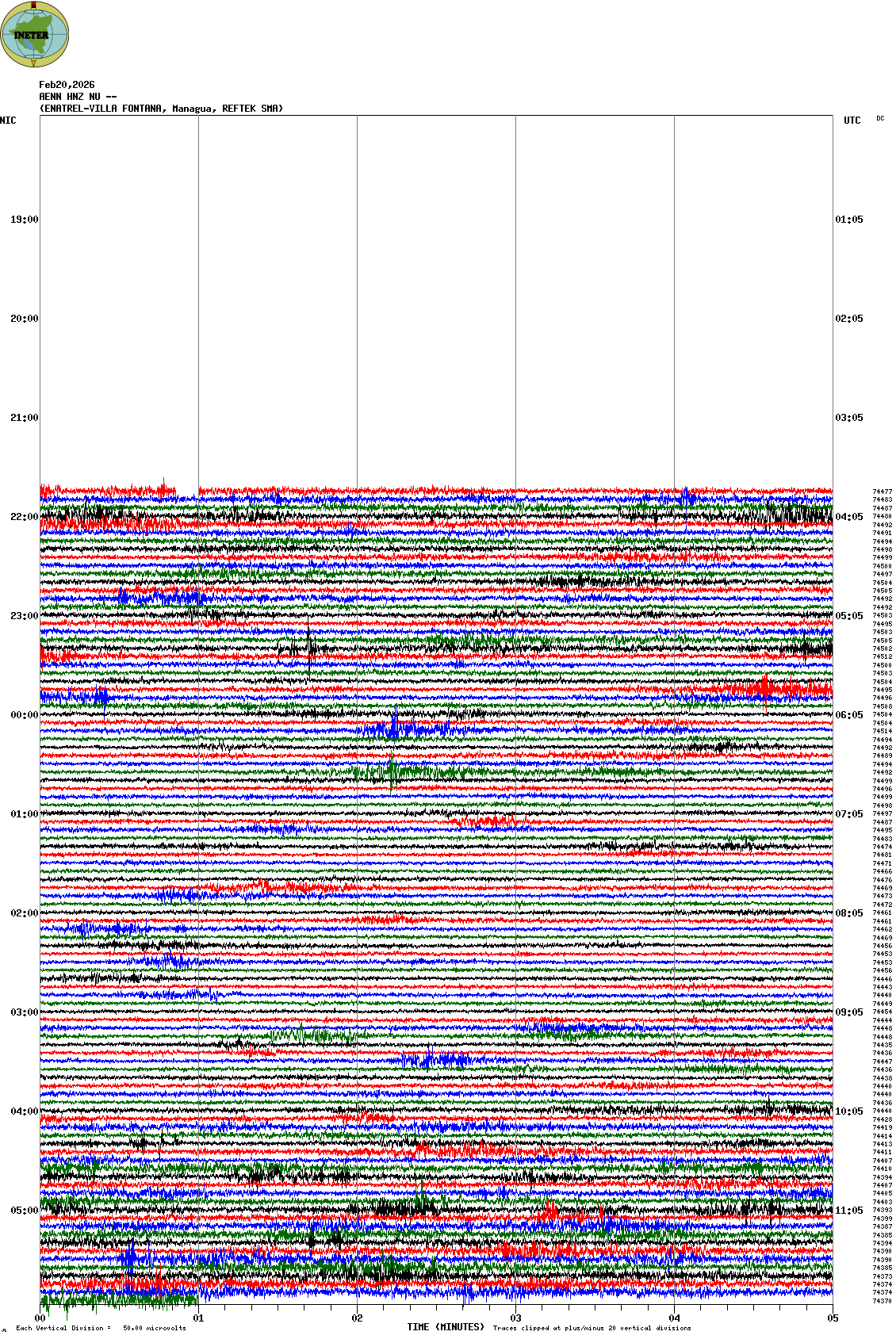The width and height of the screenshot is (896, 1339).
Task: Click the Feb20,2026 date label
Action: pos(67,85)
